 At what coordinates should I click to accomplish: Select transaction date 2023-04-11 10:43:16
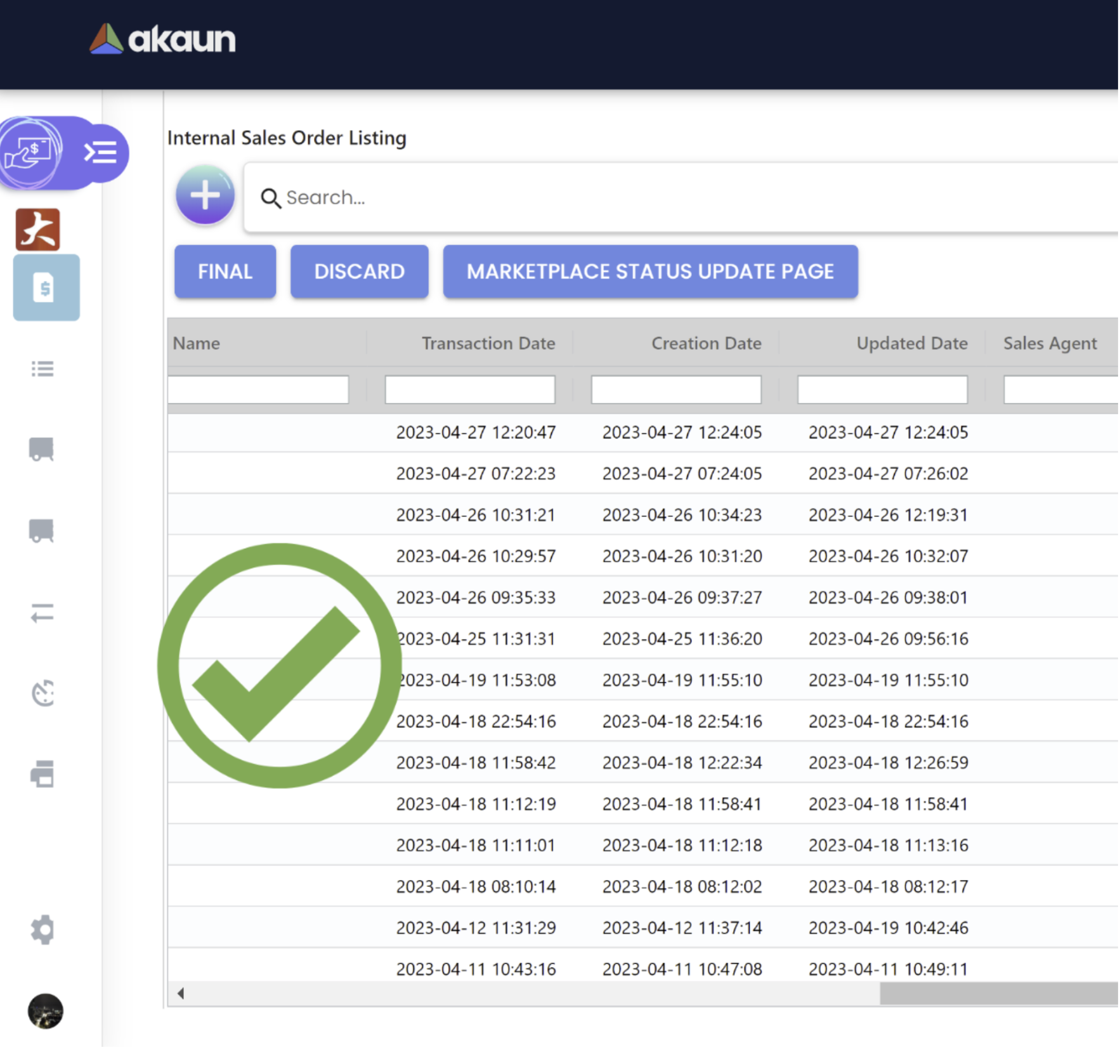pos(476,969)
